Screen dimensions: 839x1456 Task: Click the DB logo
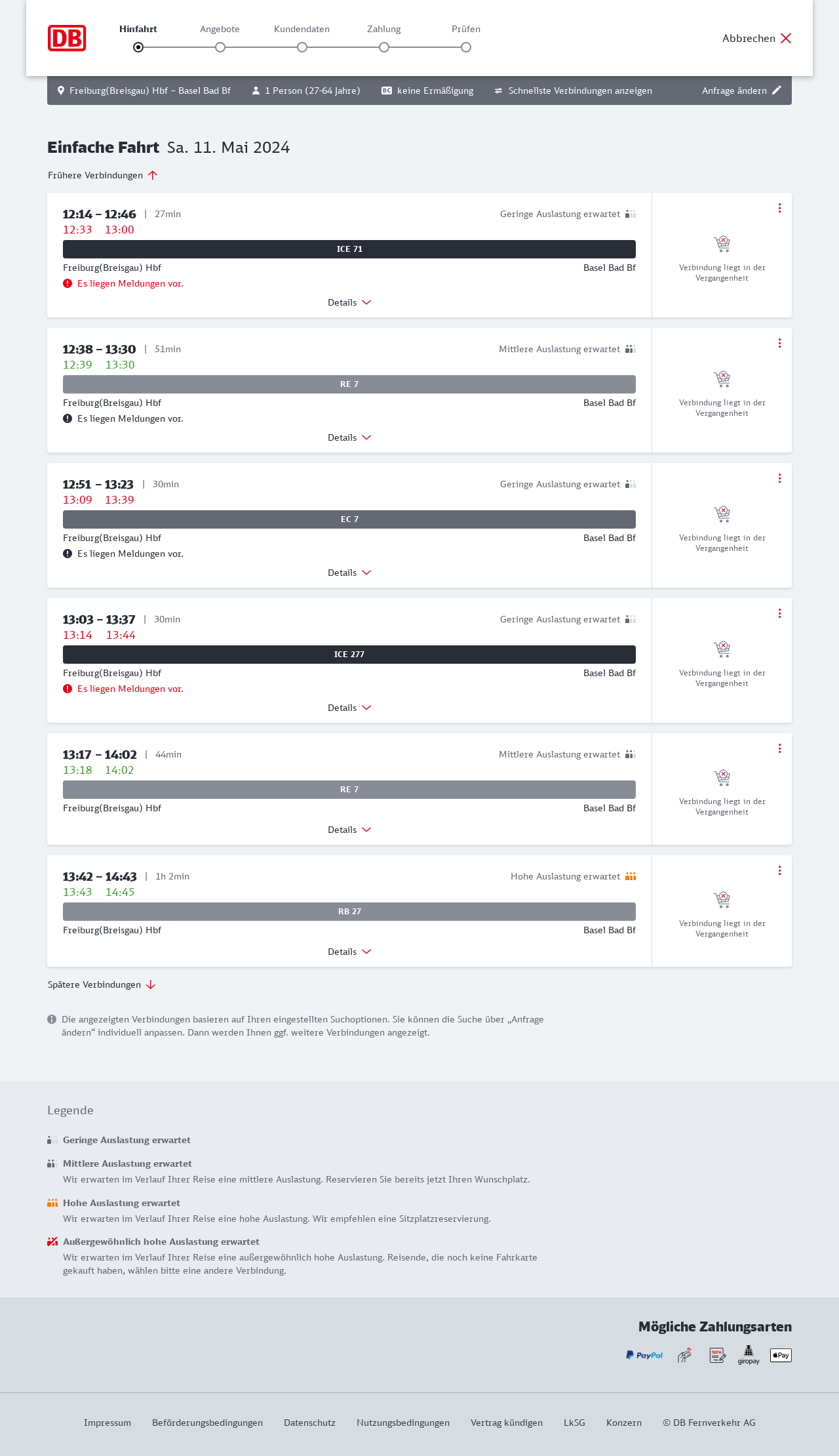point(67,38)
